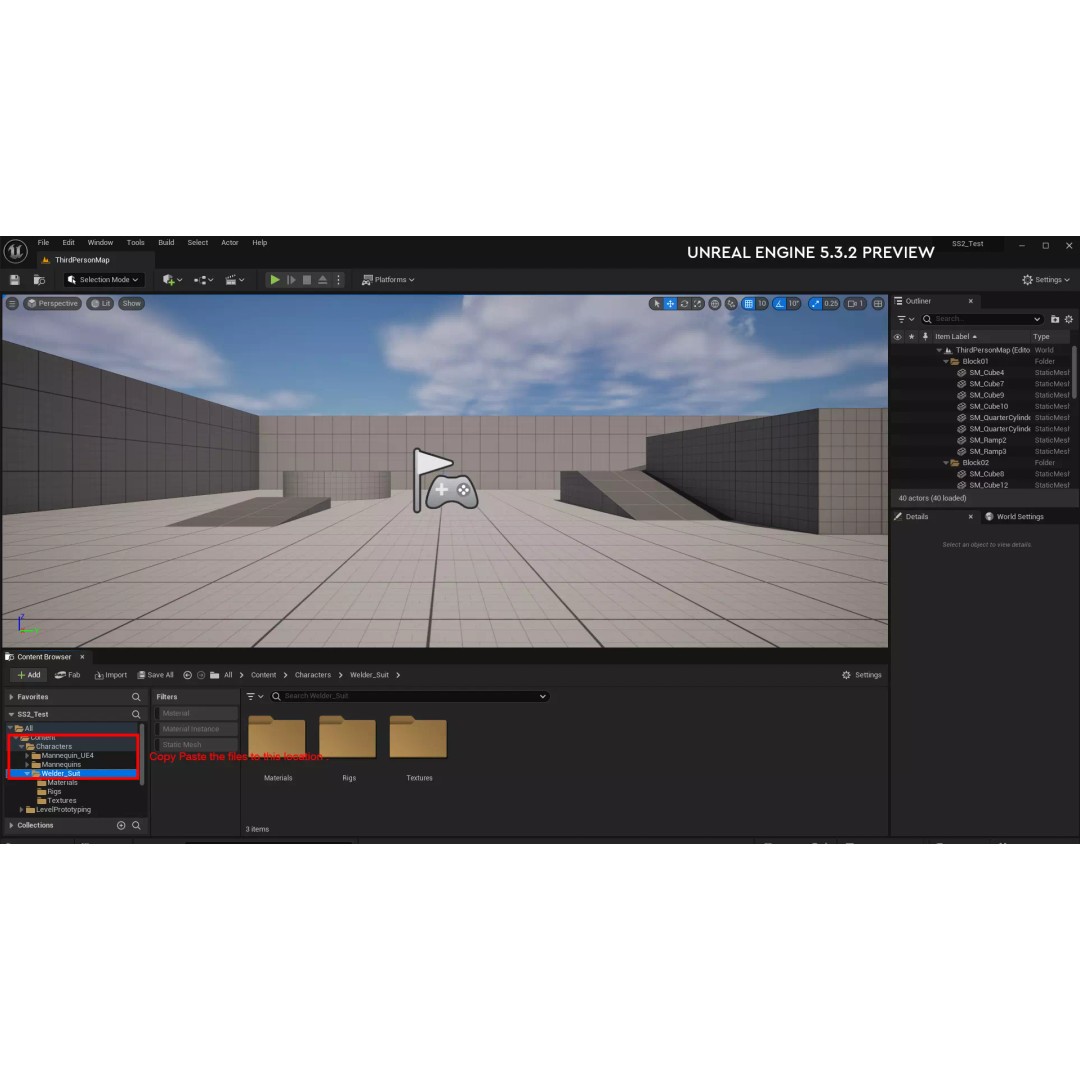Open the Window menu
This screenshot has width=1080, height=1080.
click(101, 242)
